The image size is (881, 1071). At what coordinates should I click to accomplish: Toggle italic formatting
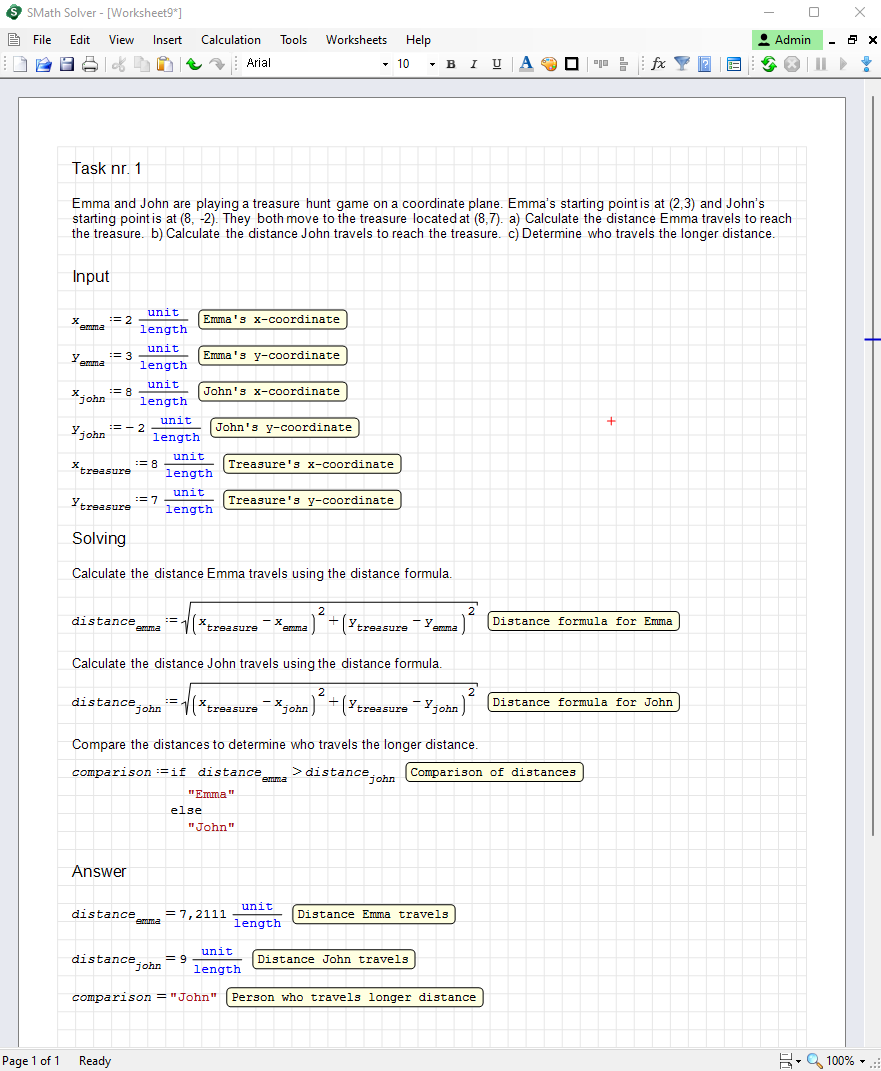(x=474, y=64)
